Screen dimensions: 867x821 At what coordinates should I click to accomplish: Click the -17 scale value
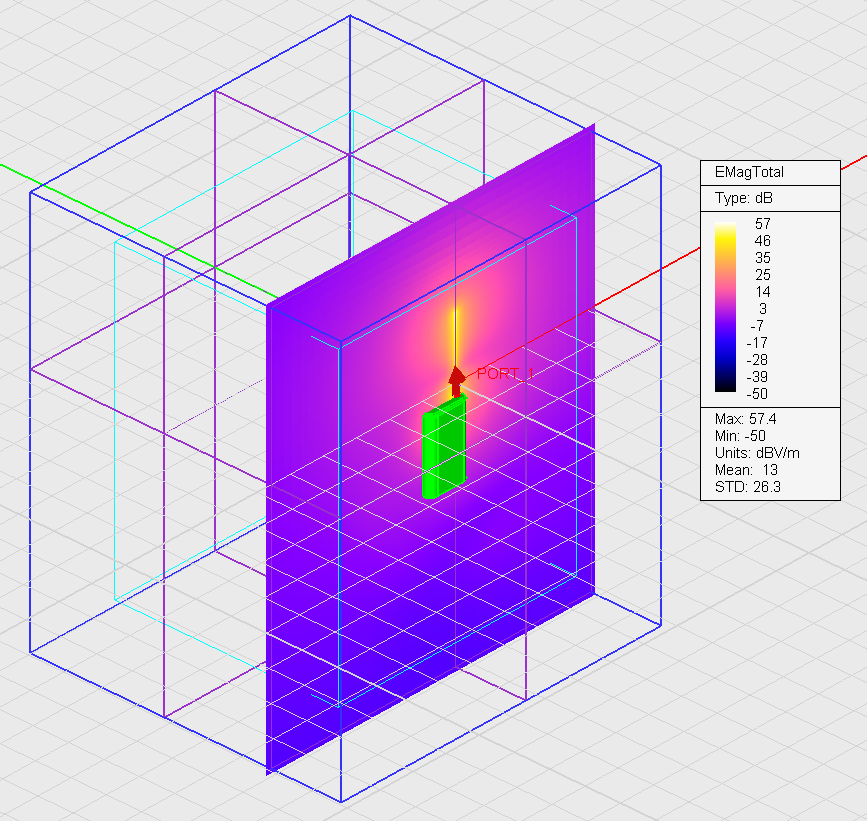757,343
